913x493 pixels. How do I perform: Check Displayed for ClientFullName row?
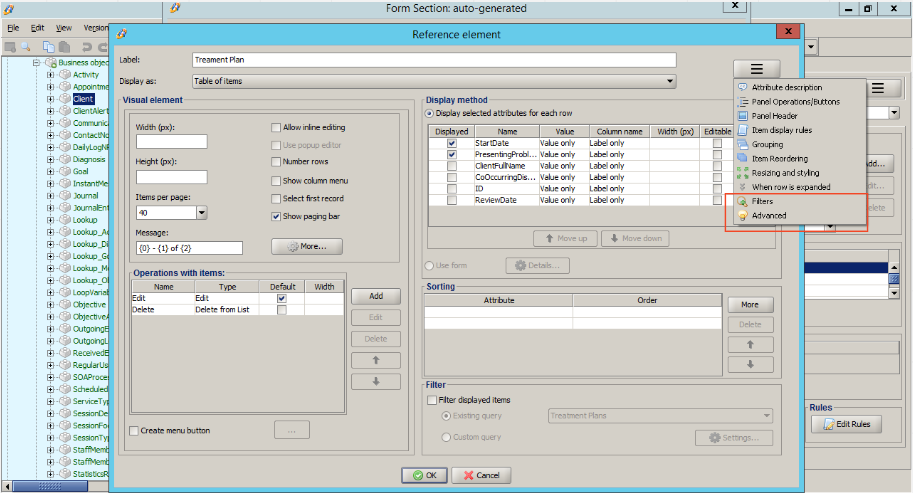click(x=452, y=166)
